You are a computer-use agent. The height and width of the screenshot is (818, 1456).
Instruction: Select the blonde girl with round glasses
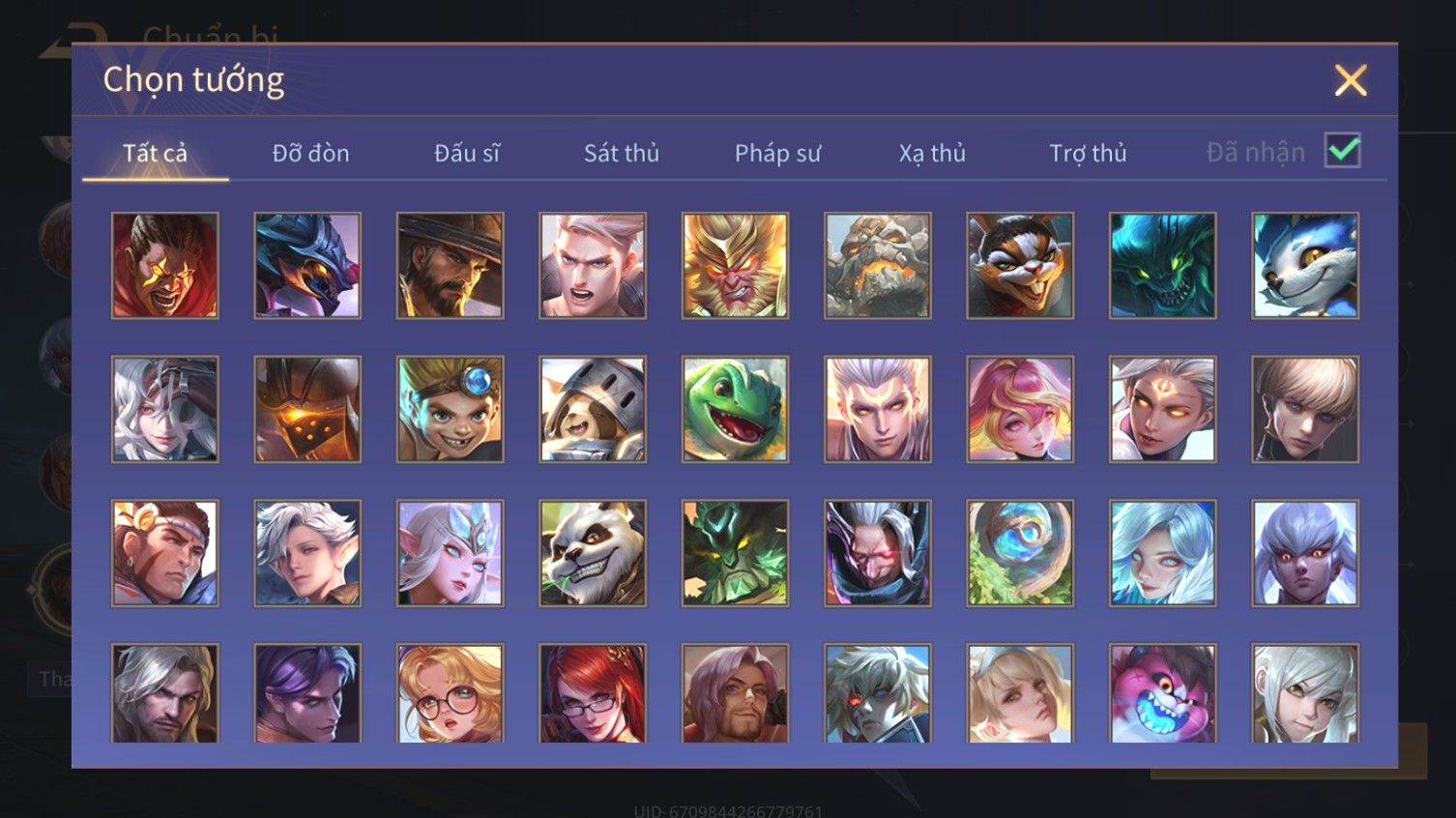450,693
